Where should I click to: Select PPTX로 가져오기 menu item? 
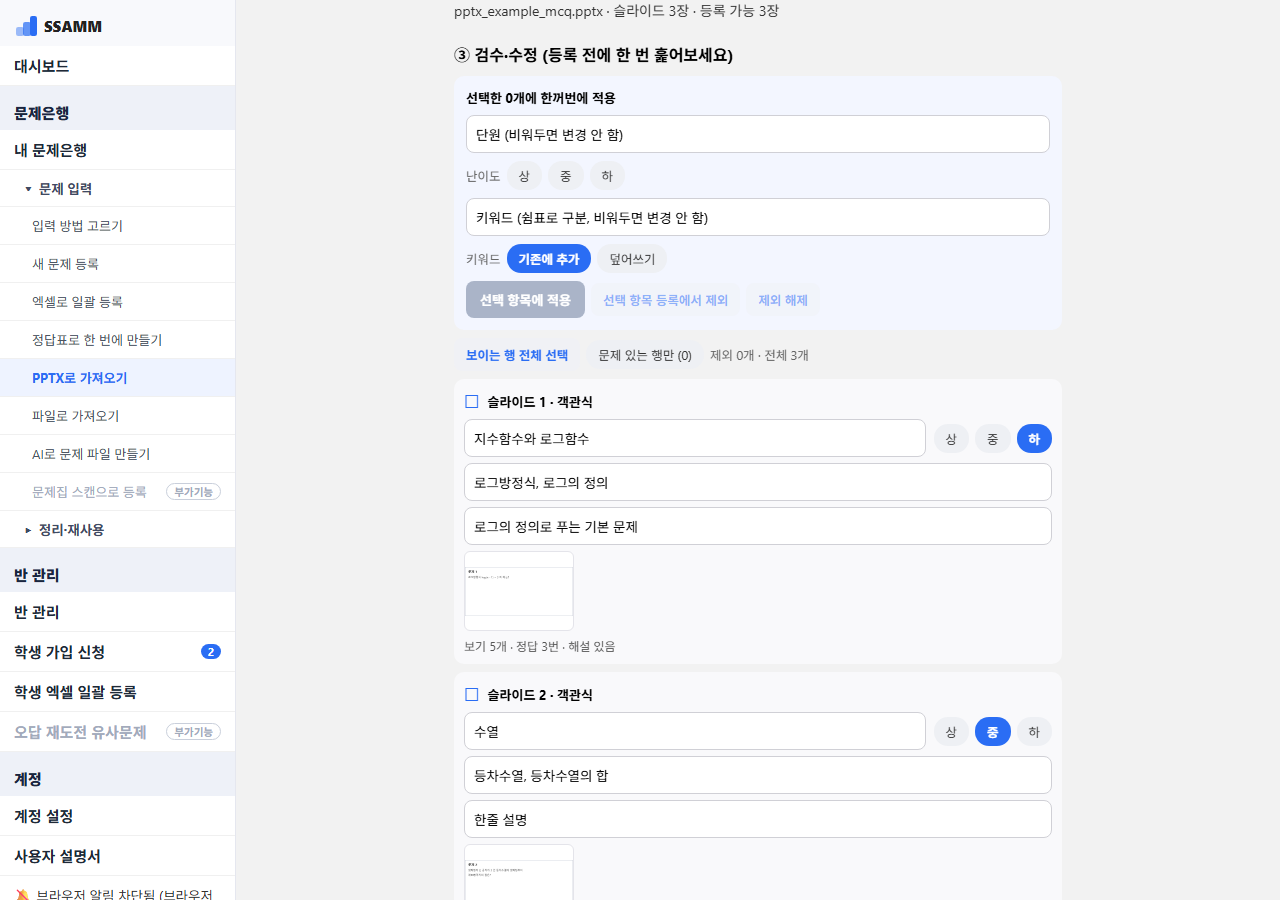[117, 378]
